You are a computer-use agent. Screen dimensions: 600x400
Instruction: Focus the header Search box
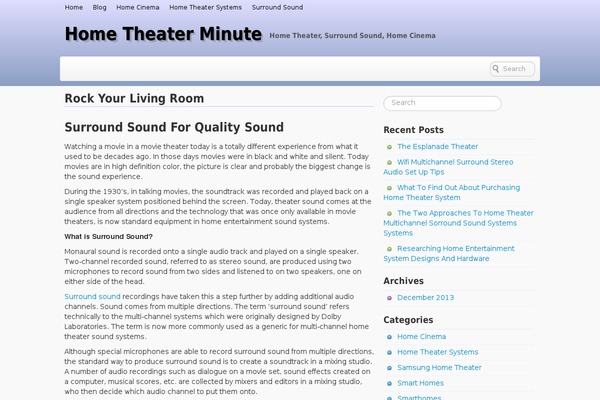click(x=512, y=69)
